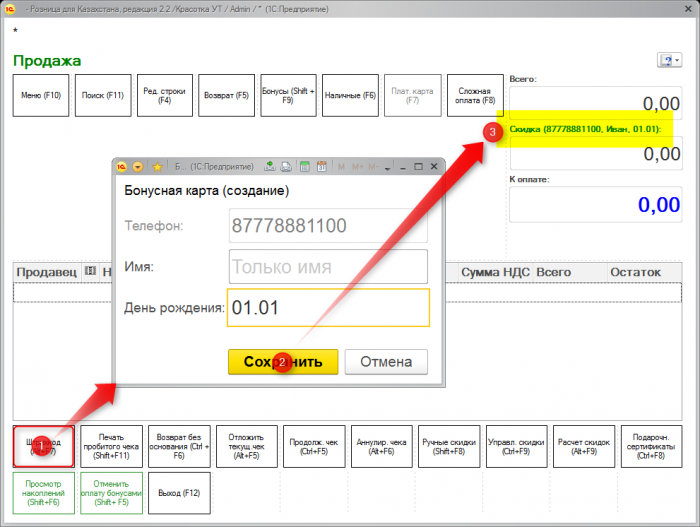Click Ручные скидки (Shift+F8) button
Image resolution: width=700 pixels, height=527 pixels.
tap(450, 446)
